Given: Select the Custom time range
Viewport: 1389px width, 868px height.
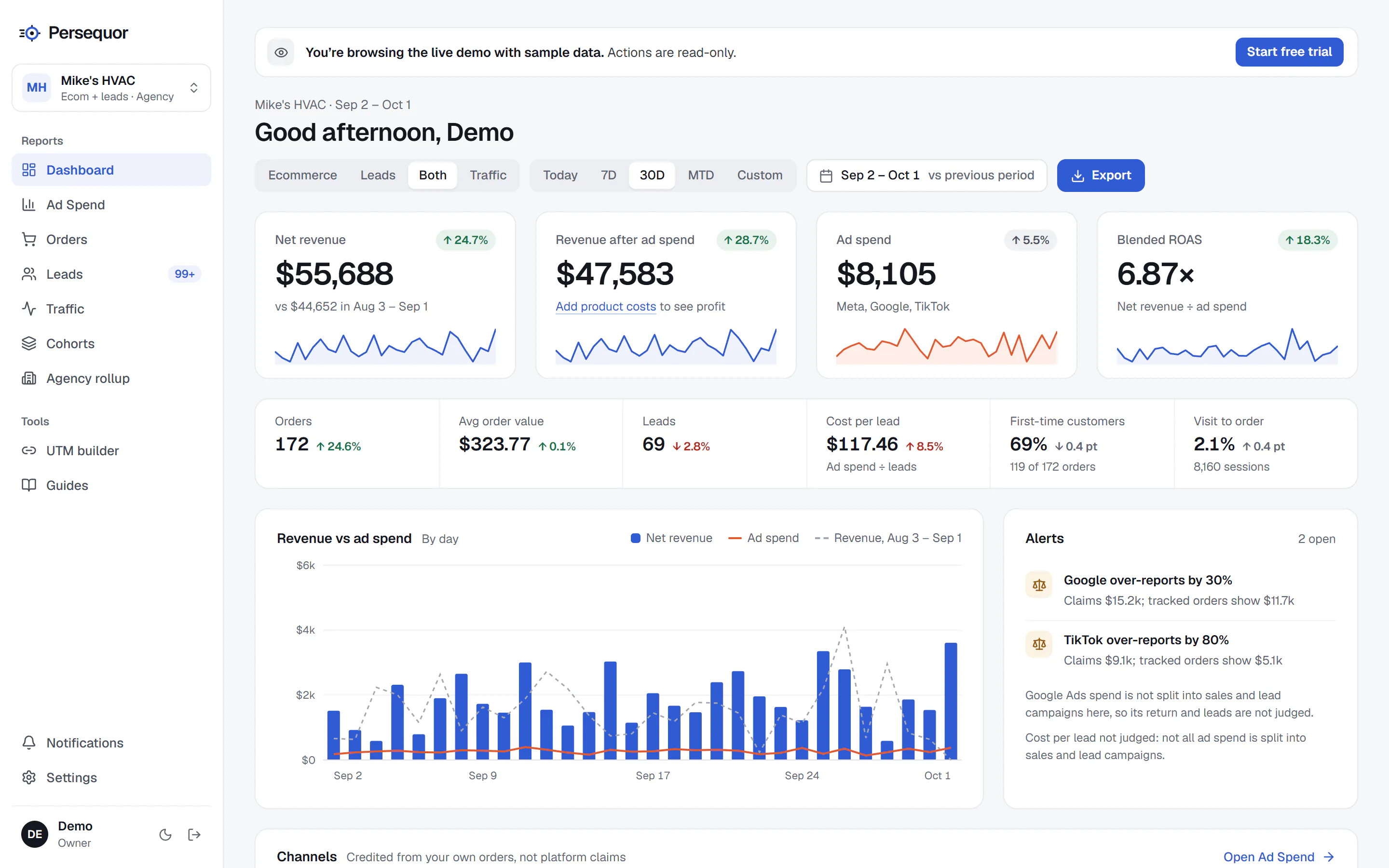Looking at the screenshot, I should pyautogui.click(x=759, y=175).
